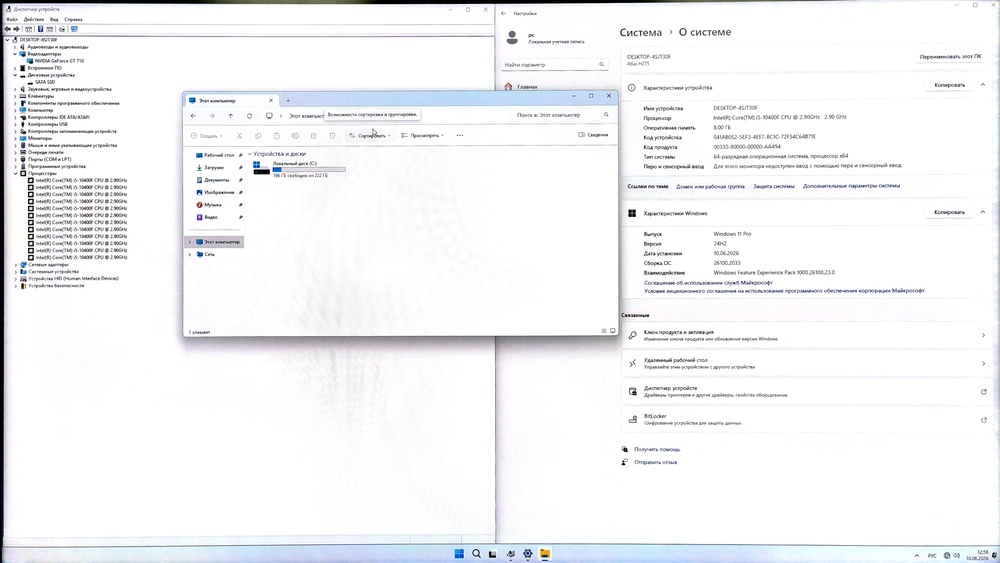Click Получить помощь link
Image resolution: width=1000 pixels, height=563 pixels.
[x=657, y=450]
